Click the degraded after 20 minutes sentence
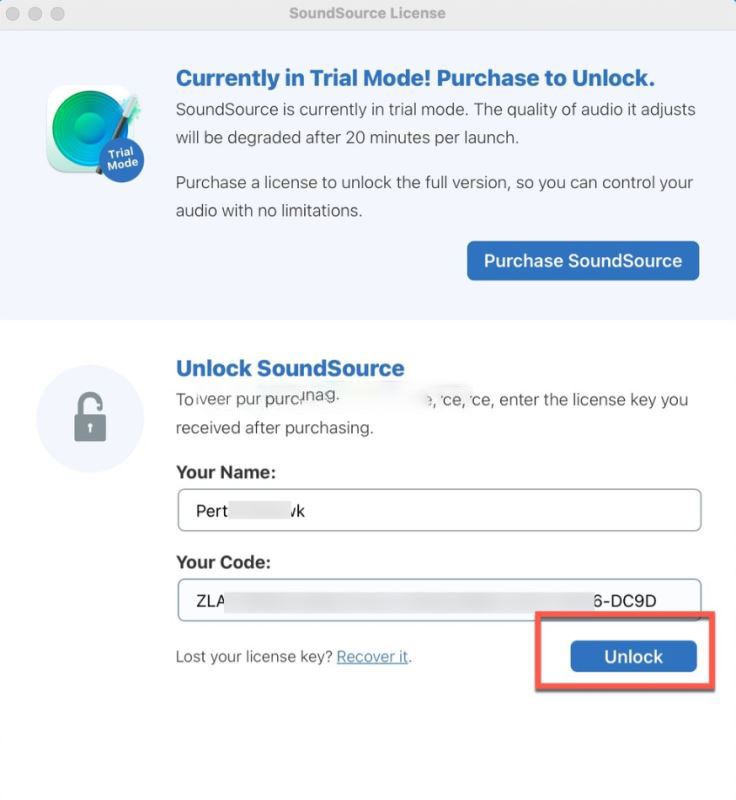This screenshot has width=736, height=800. pyautogui.click(x=347, y=138)
